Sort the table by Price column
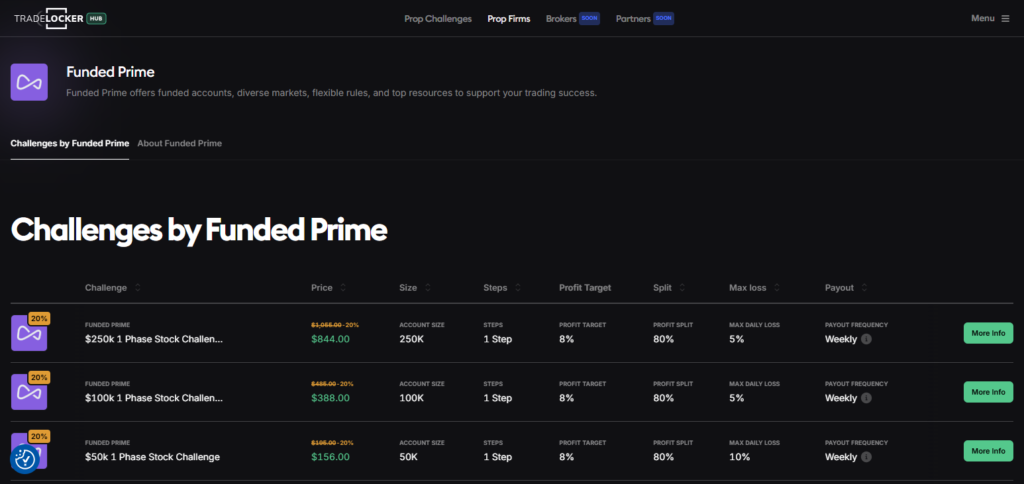Image resolution: width=1024 pixels, height=484 pixels. (343, 288)
